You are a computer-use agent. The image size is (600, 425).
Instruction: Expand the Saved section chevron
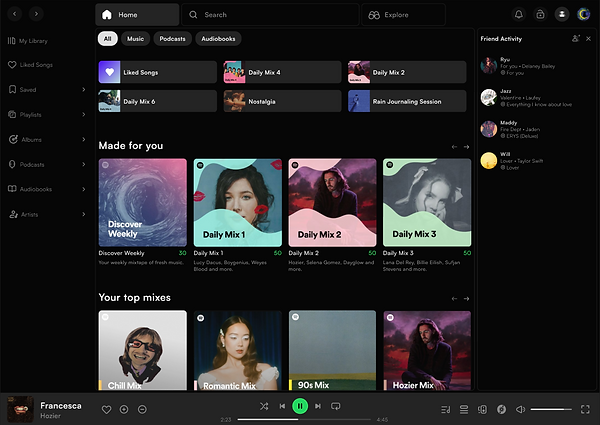pos(83,90)
